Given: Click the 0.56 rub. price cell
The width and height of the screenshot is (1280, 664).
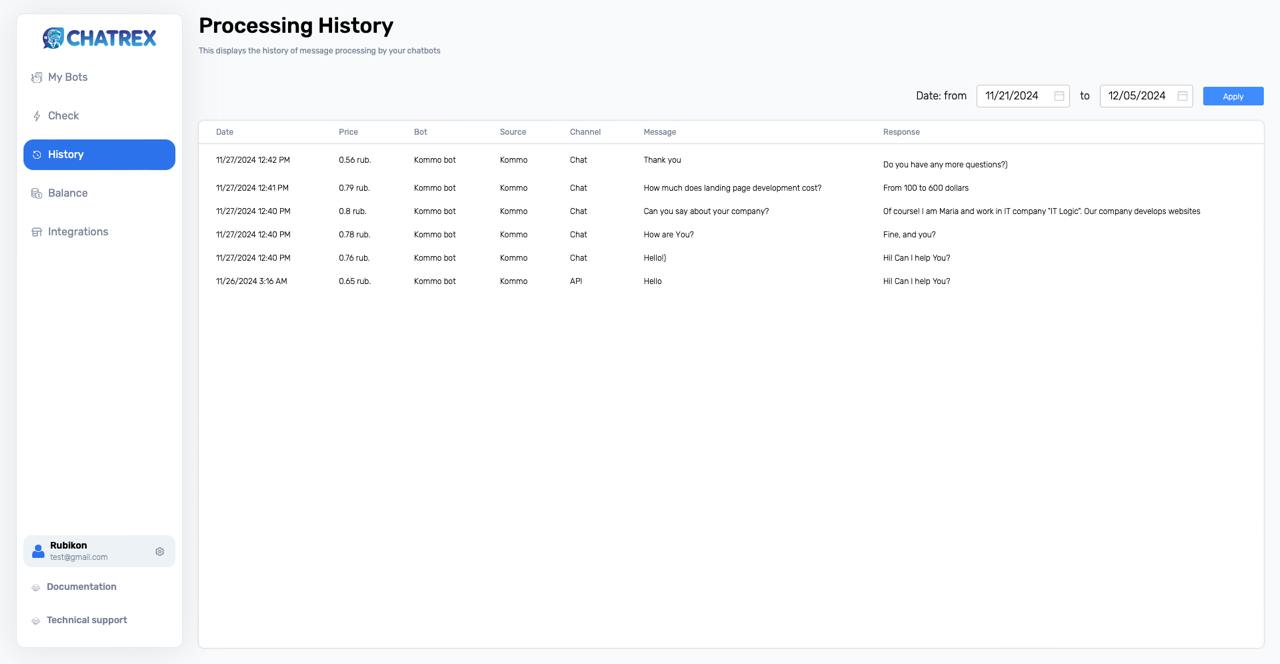Looking at the screenshot, I should point(355,160).
